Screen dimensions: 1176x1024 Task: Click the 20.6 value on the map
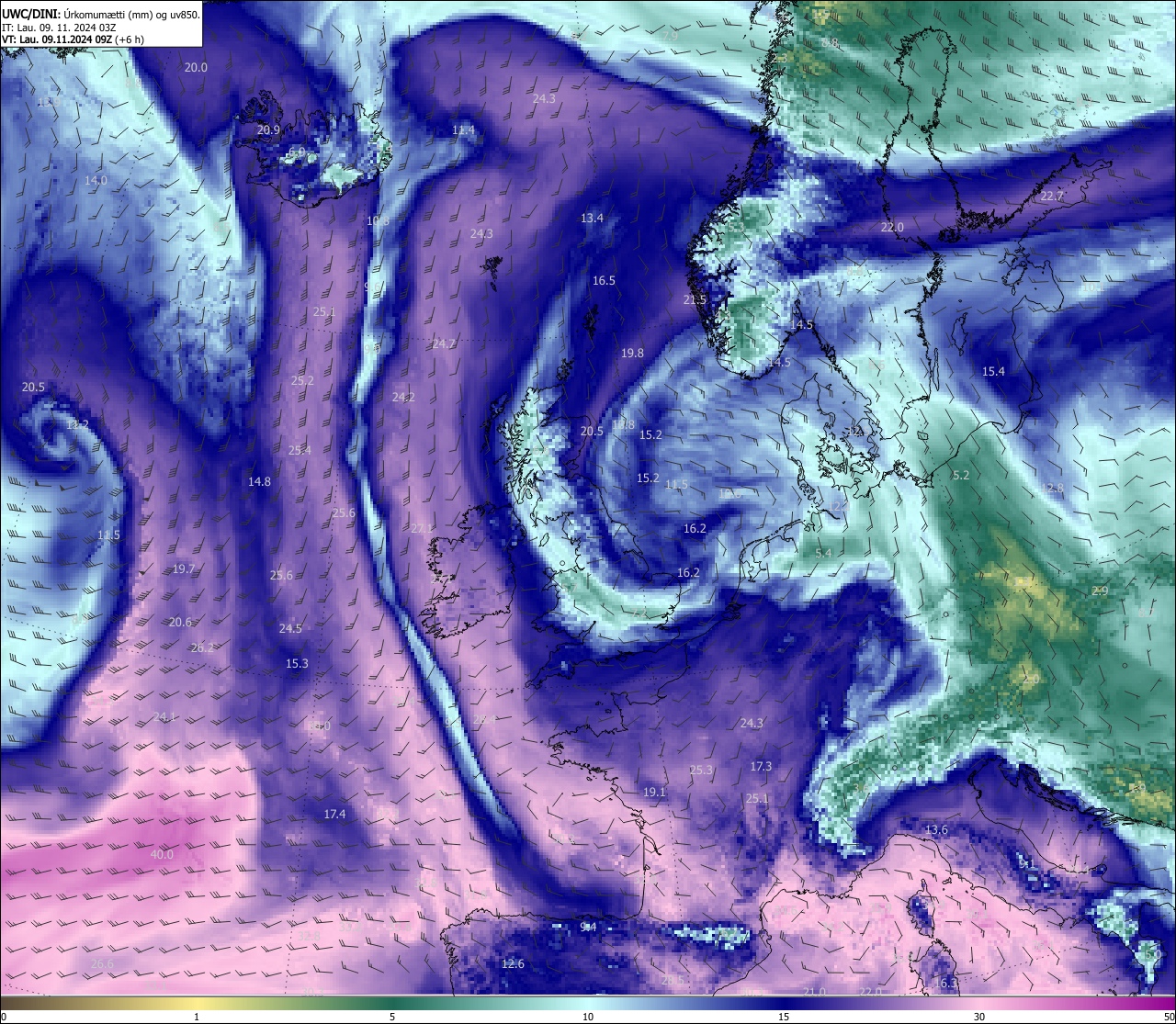(x=180, y=623)
